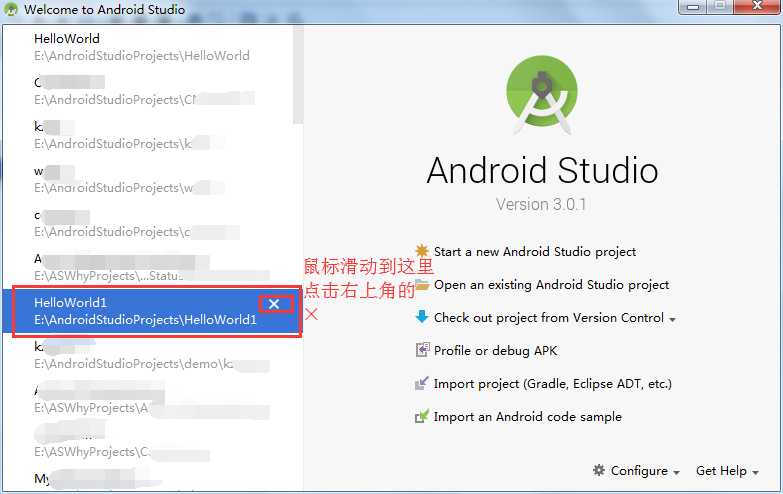Select Profile or debug APK
This screenshot has height=494, width=783.
point(495,351)
